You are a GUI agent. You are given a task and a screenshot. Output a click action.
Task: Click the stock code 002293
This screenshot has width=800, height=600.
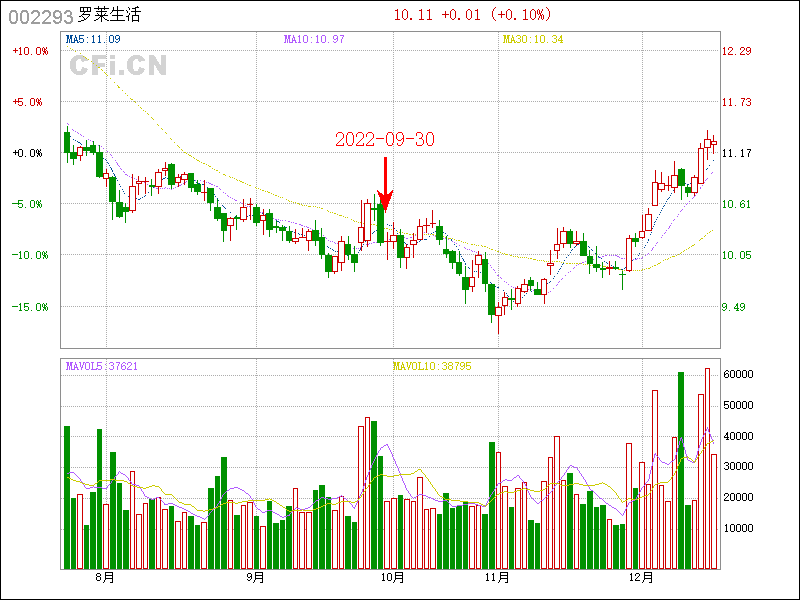(40, 16)
